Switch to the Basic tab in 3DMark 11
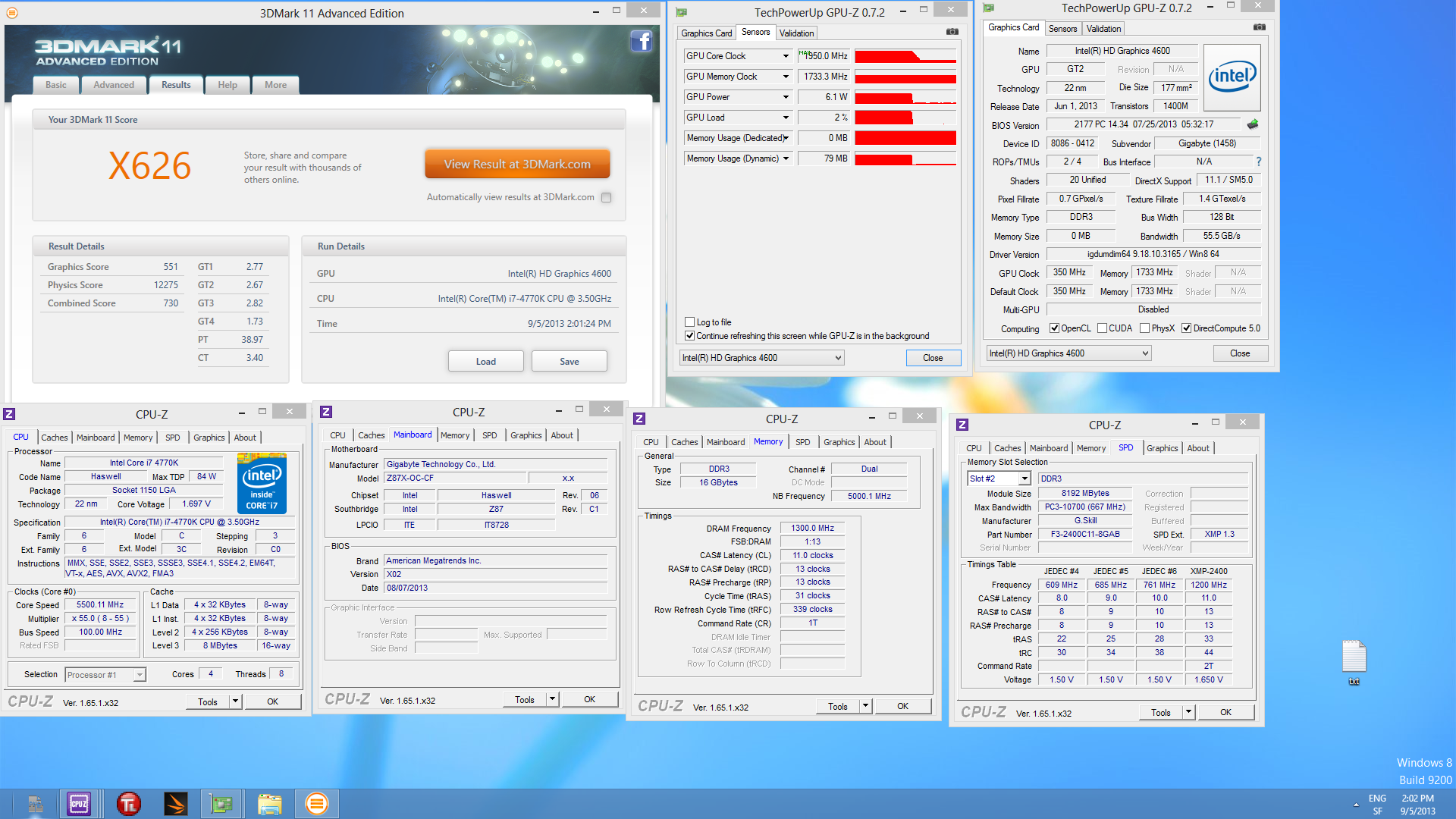Viewport: 1456px width, 819px height. coord(56,85)
